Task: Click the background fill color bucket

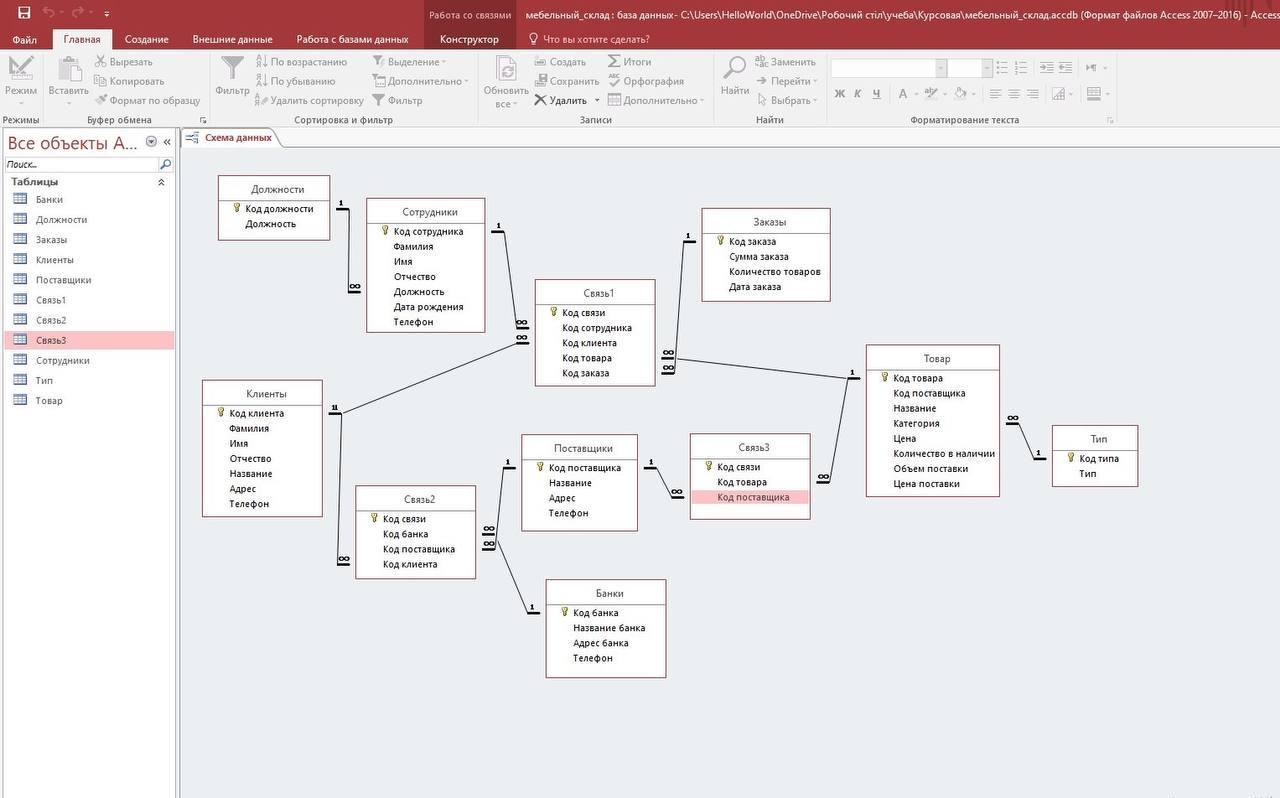Action: pos(959,94)
